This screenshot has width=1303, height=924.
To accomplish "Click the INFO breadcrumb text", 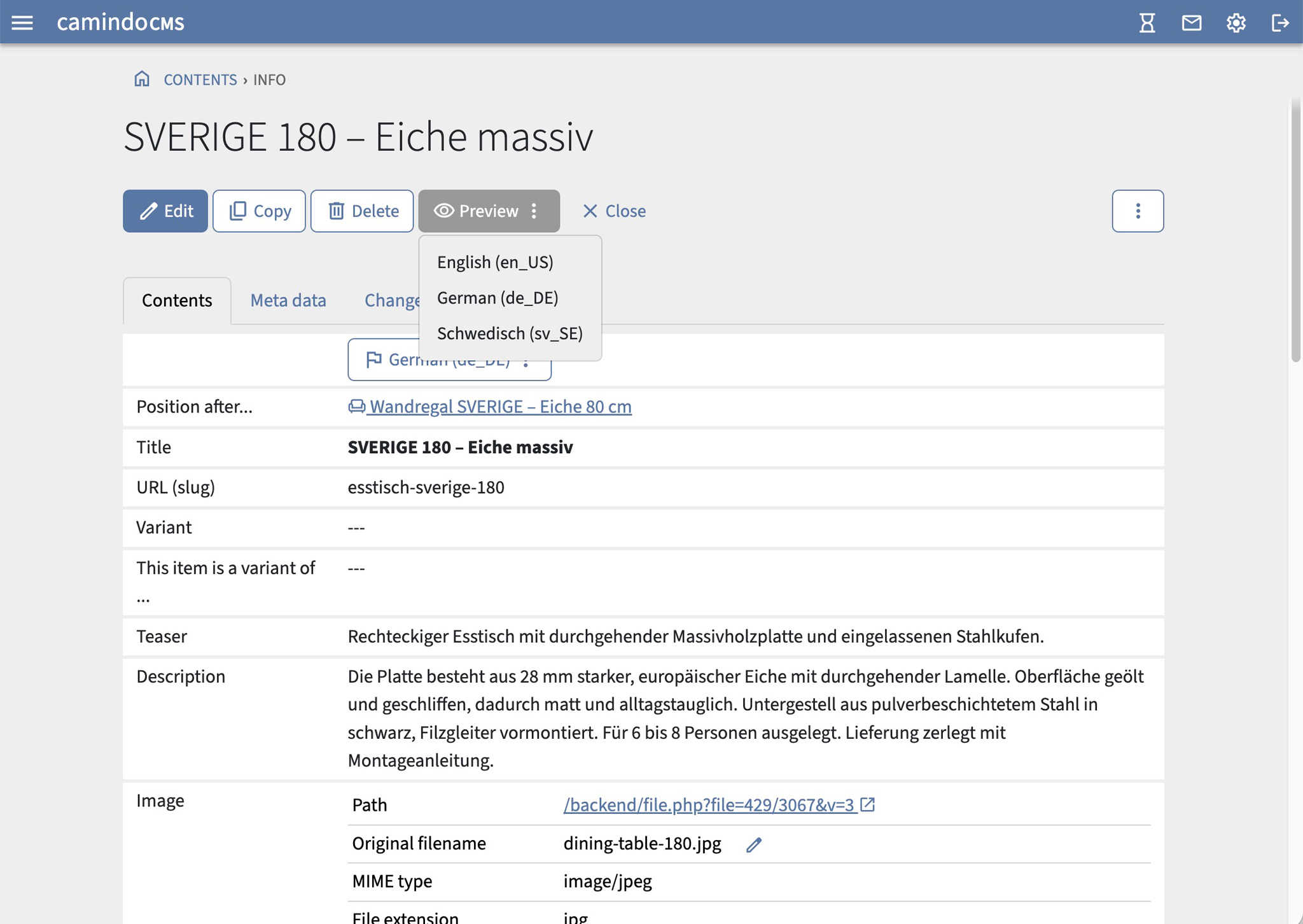I will 270,80.
